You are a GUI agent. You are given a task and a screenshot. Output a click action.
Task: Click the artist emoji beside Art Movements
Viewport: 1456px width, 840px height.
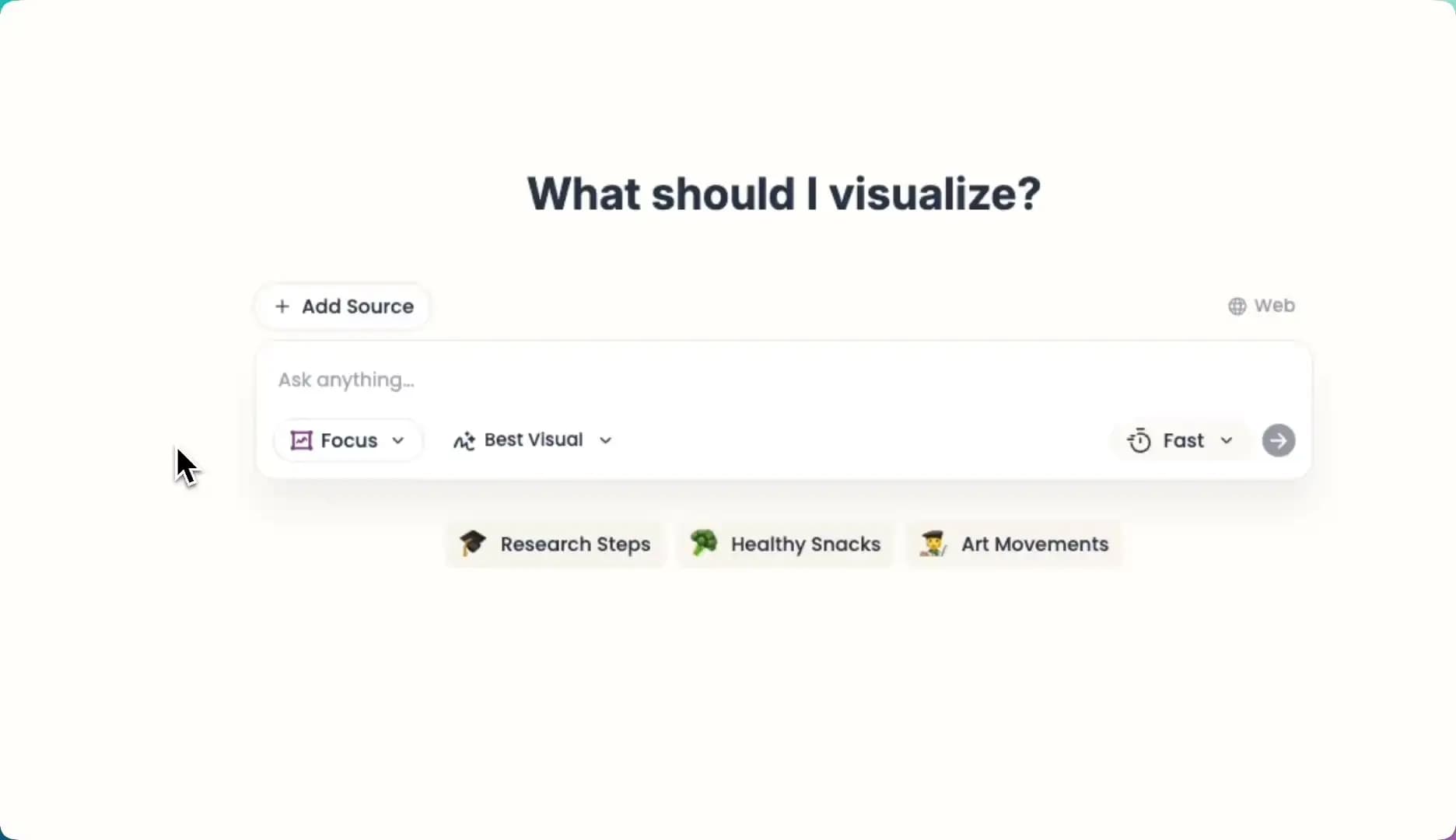coord(933,543)
